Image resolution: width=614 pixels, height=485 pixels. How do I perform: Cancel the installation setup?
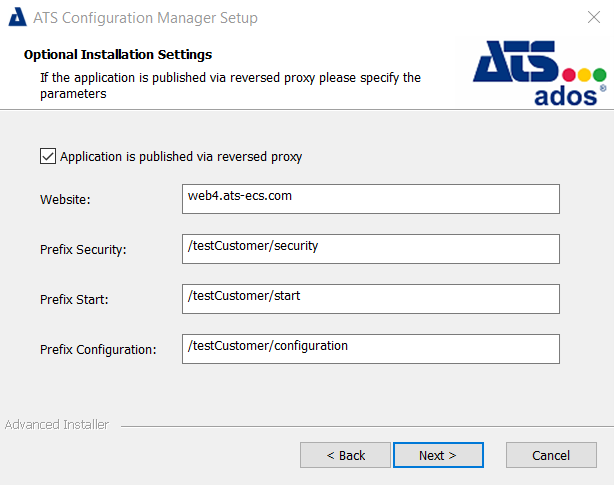click(x=551, y=455)
